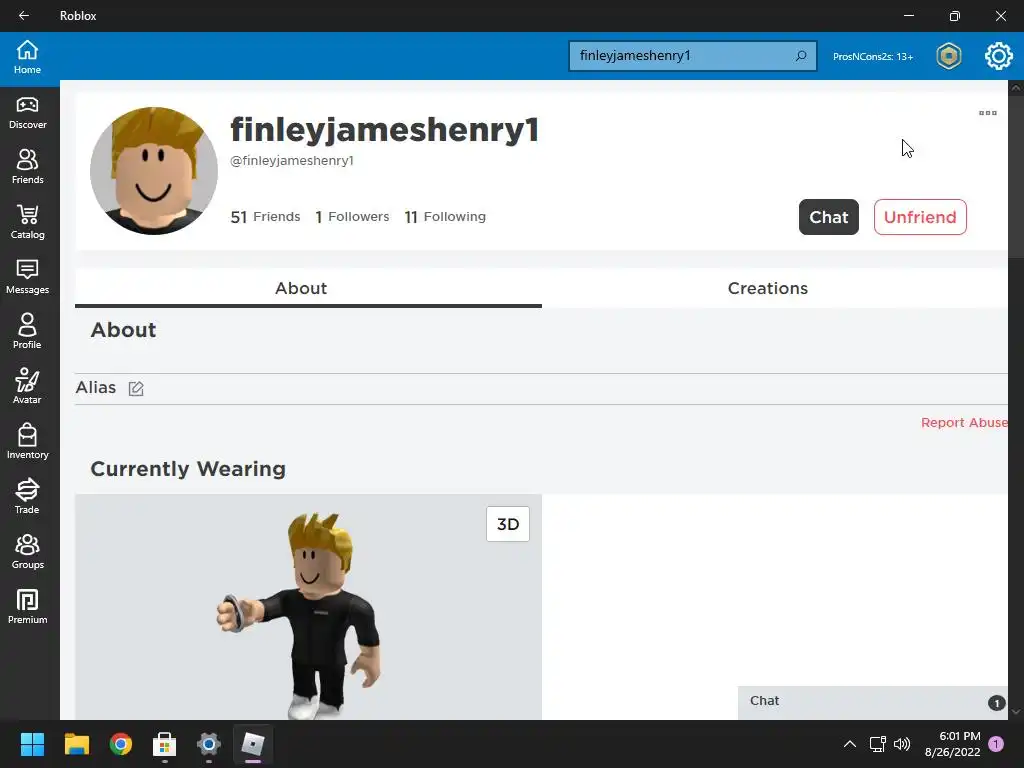Open the Discover sidebar section
This screenshot has width=1024, height=768.
[27, 113]
